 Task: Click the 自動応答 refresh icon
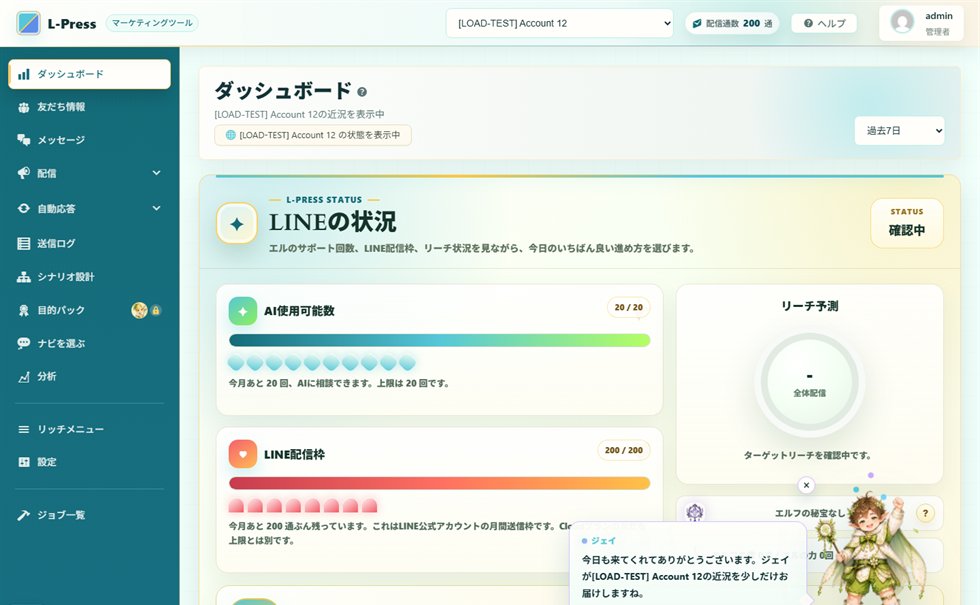(x=24, y=209)
